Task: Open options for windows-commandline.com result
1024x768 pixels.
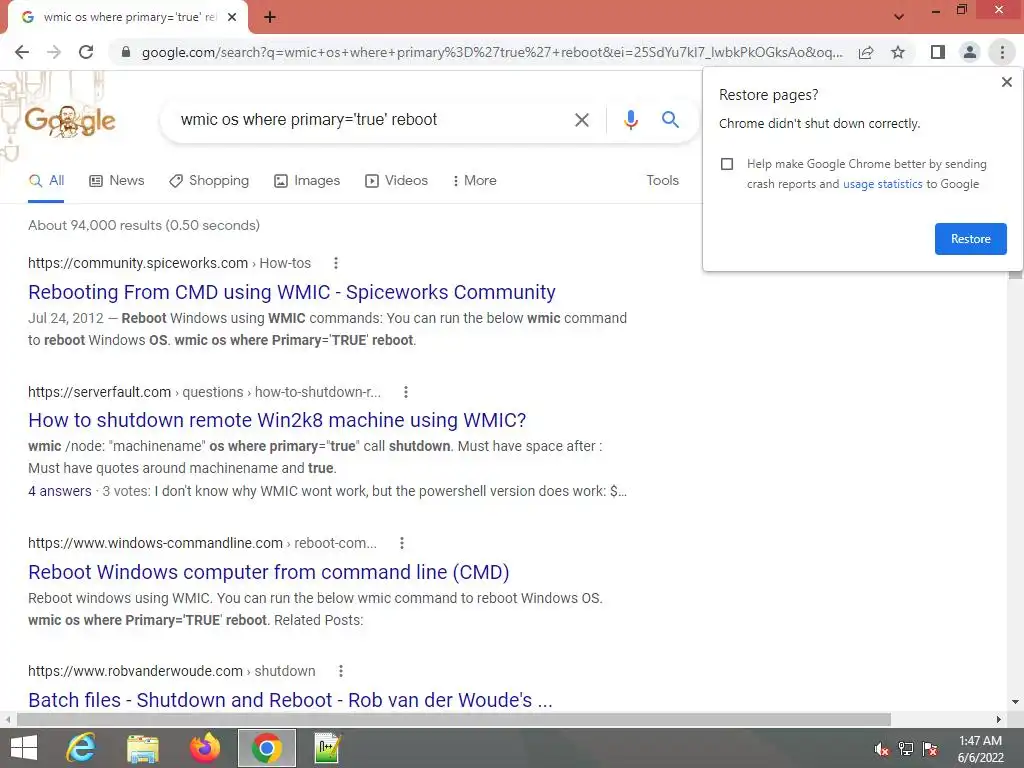Action: (x=402, y=543)
